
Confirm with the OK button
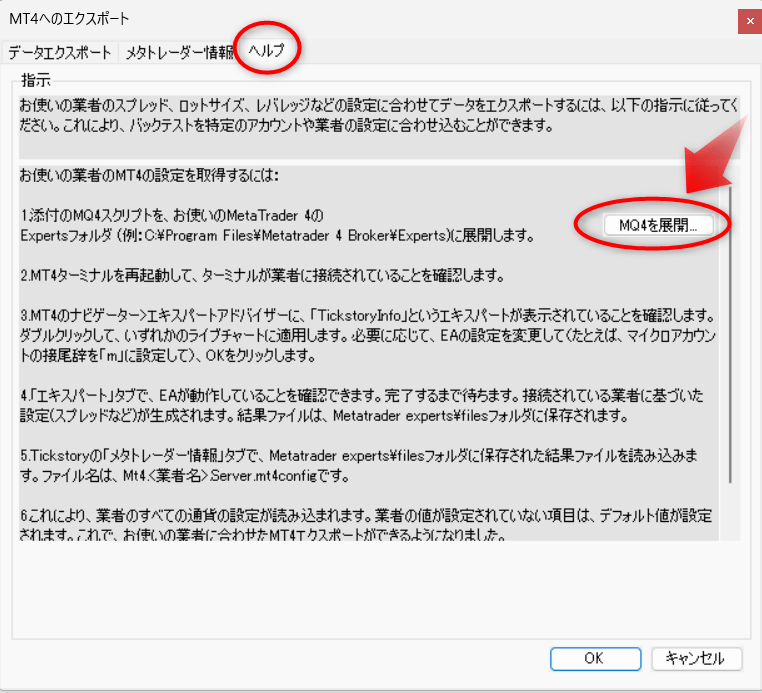click(595, 658)
